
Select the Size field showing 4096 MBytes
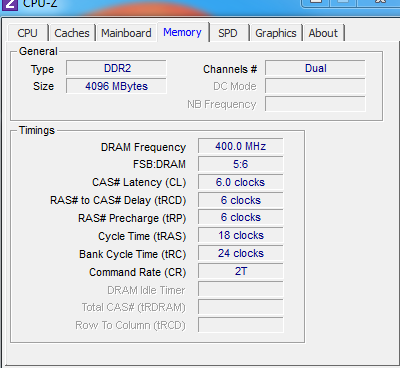(116, 86)
